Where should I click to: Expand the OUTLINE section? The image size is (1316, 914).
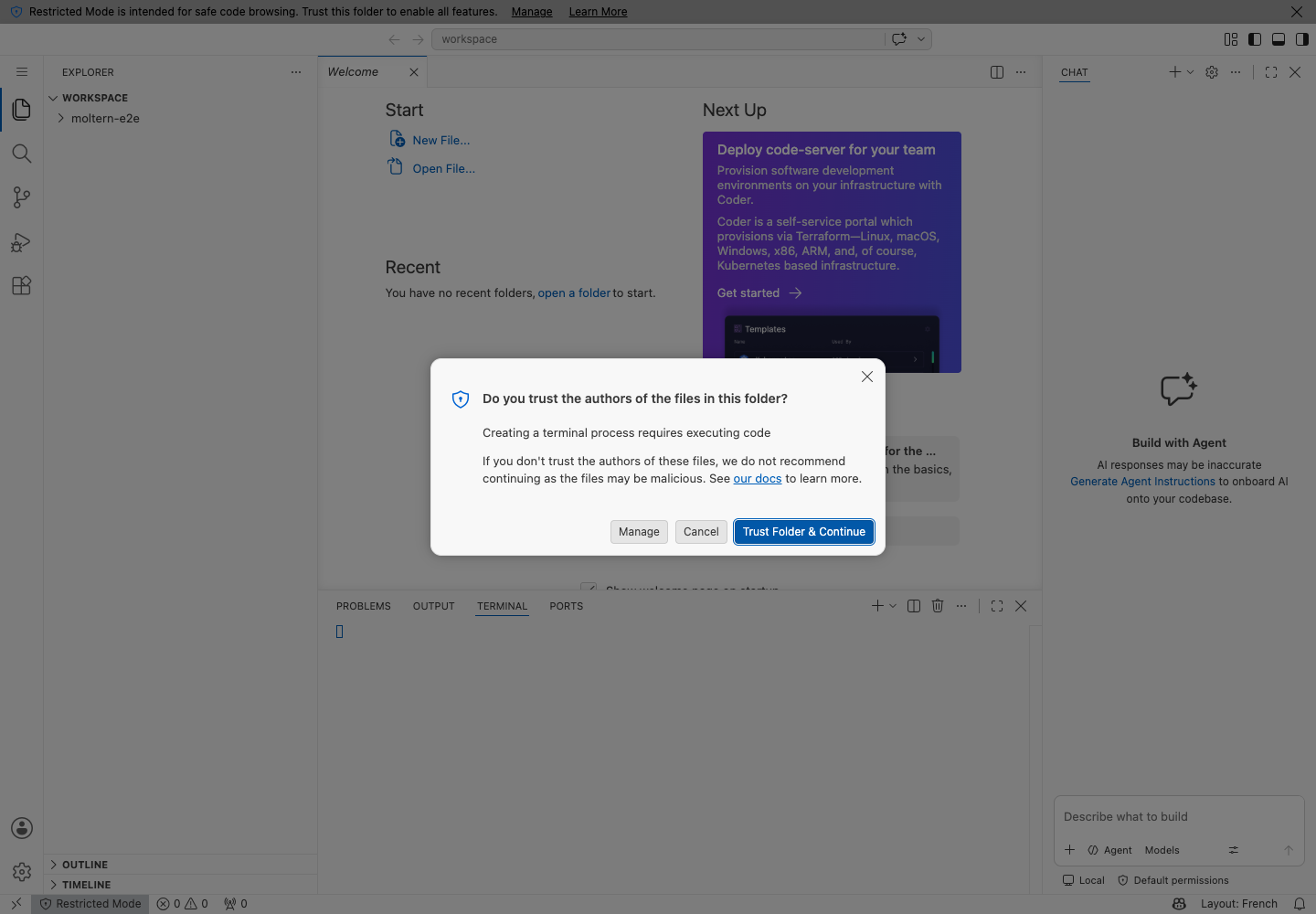click(x=180, y=865)
